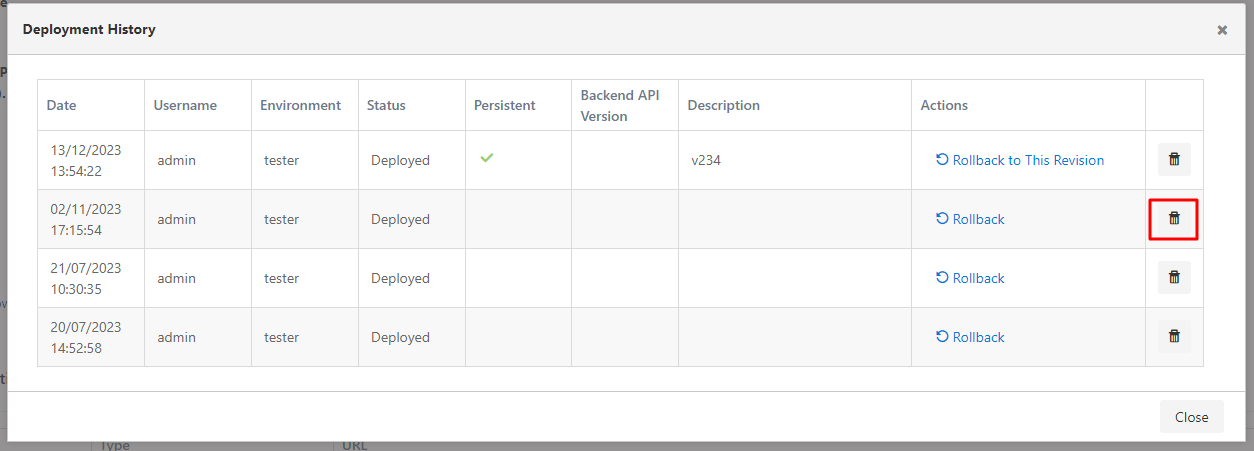Rollback to the 20/07/2023 deployment
Viewport: 1254px width, 451px height.
click(970, 337)
